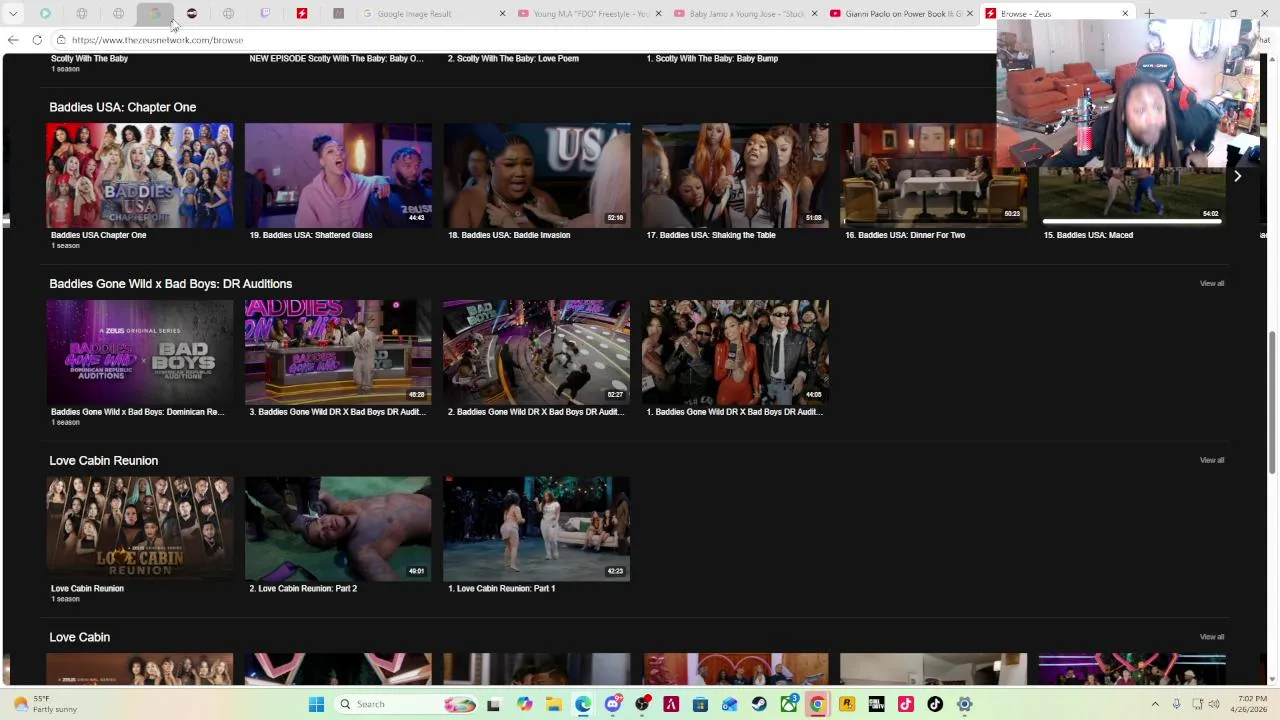Play episode 2 Baddies Gone Wild DR Auditions

pos(537,352)
